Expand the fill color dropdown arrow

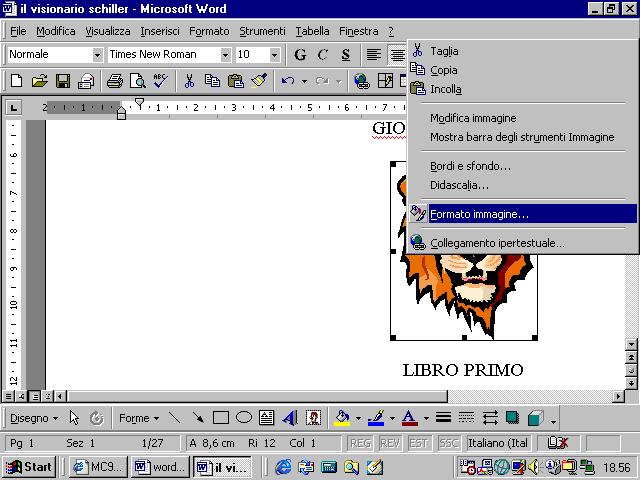358,418
